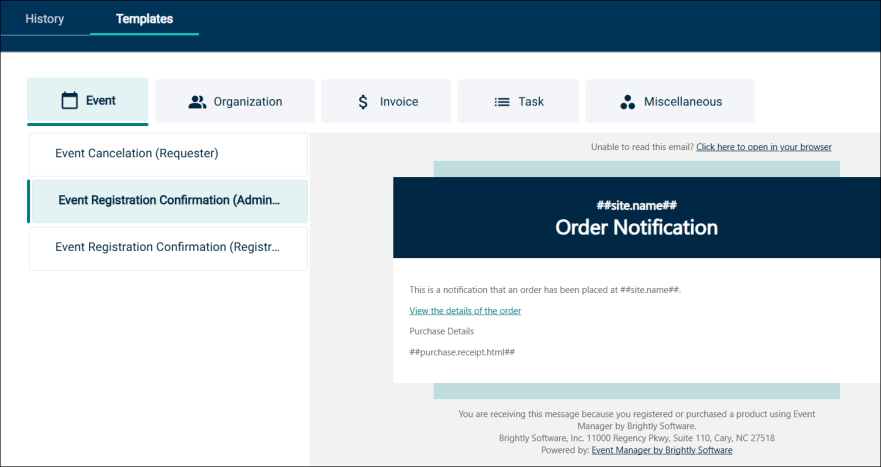This screenshot has height=467, width=881.
Task: Click the people icon on Organization tab
Action: pos(197,102)
